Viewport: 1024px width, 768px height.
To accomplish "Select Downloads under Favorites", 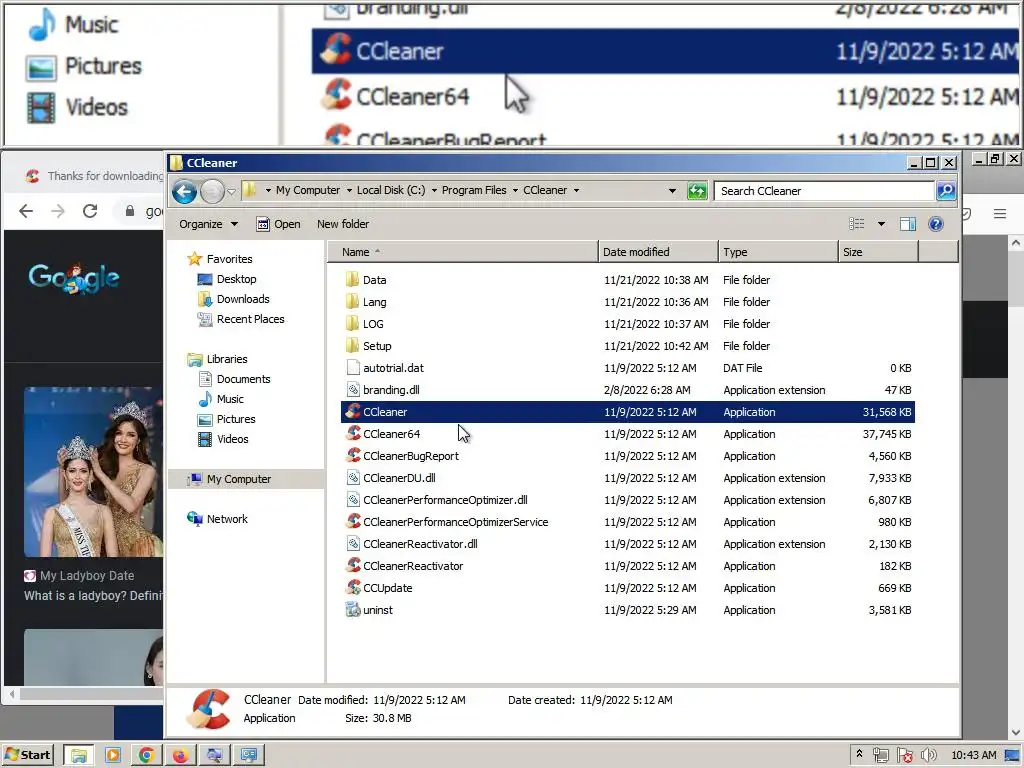I will (x=233, y=299).
